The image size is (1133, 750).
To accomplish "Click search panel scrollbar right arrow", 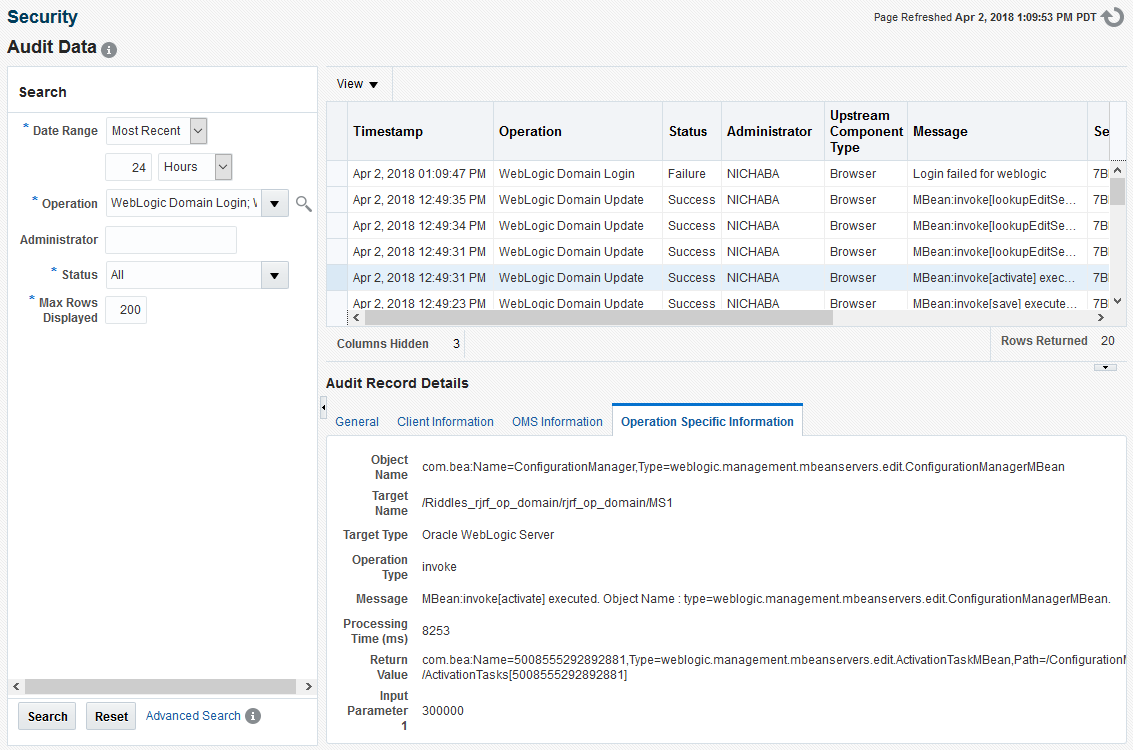I will pyautogui.click(x=309, y=686).
